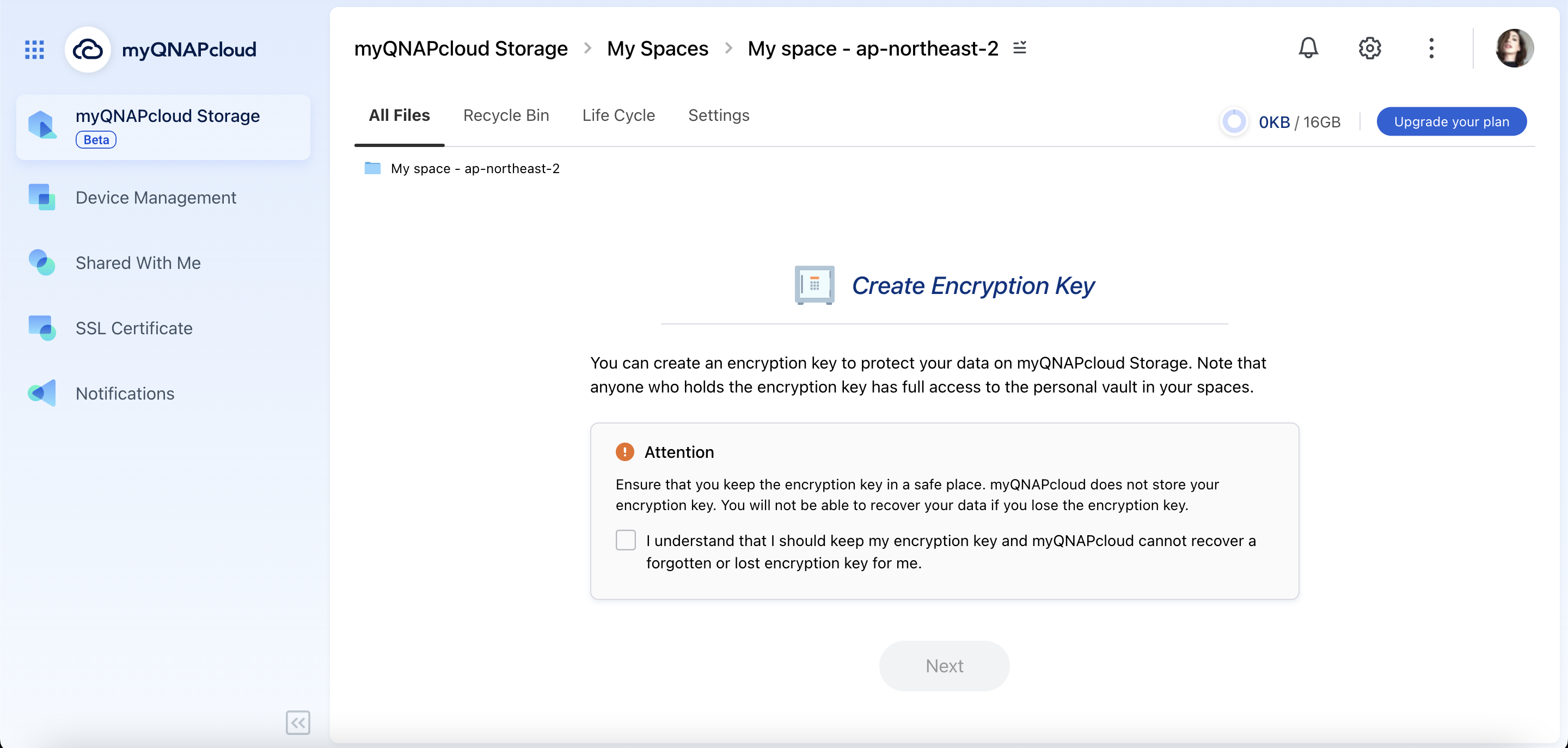Switch to the Recycle Bin tab

(x=506, y=115)
